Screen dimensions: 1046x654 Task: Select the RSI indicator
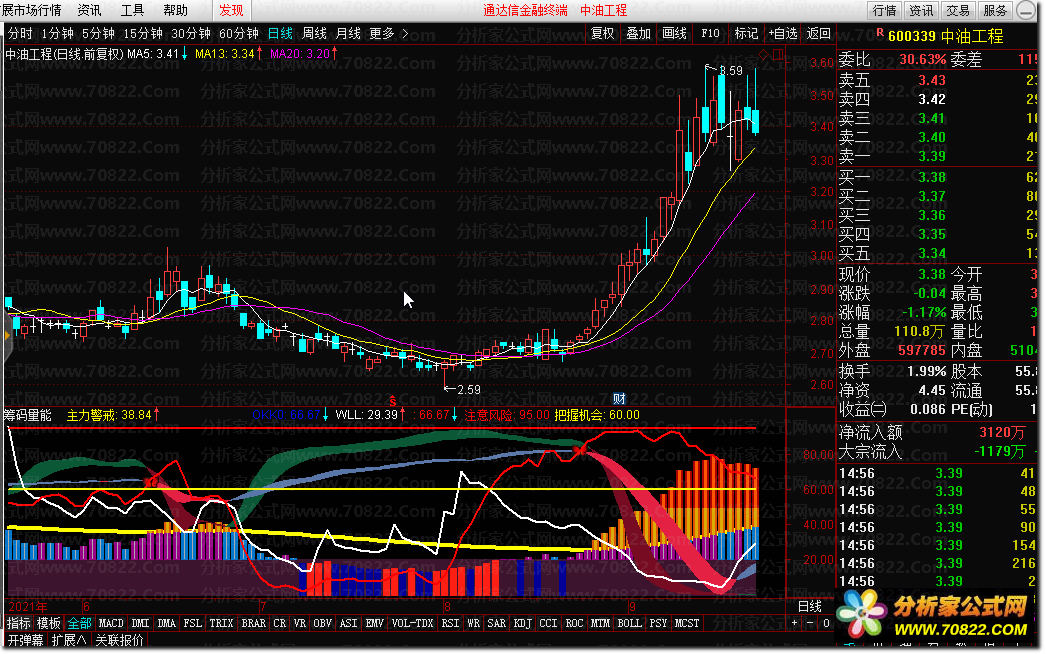pos(450,623)
